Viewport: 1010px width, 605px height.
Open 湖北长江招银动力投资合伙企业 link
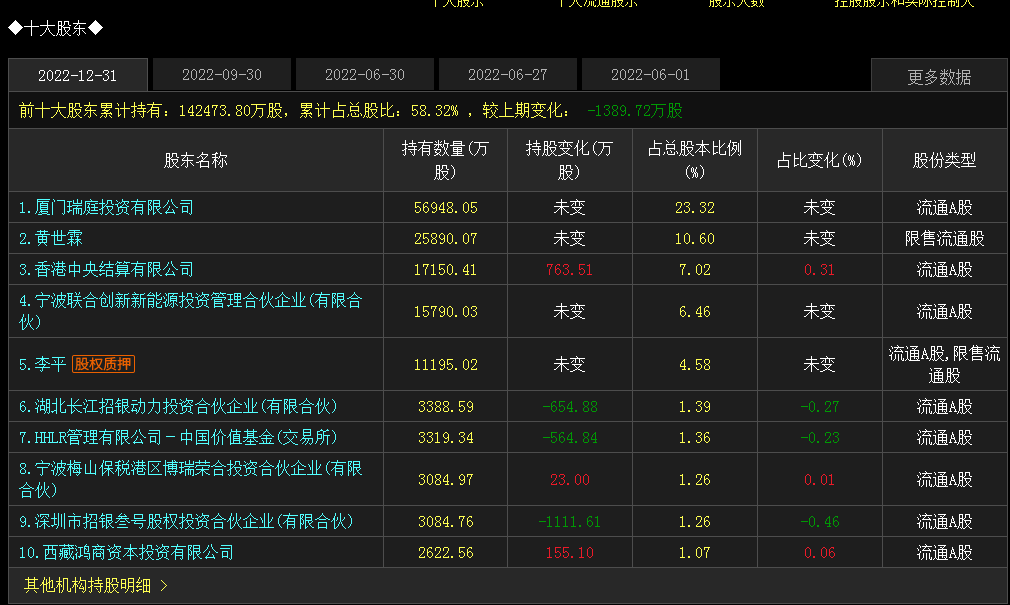[178, 407]
